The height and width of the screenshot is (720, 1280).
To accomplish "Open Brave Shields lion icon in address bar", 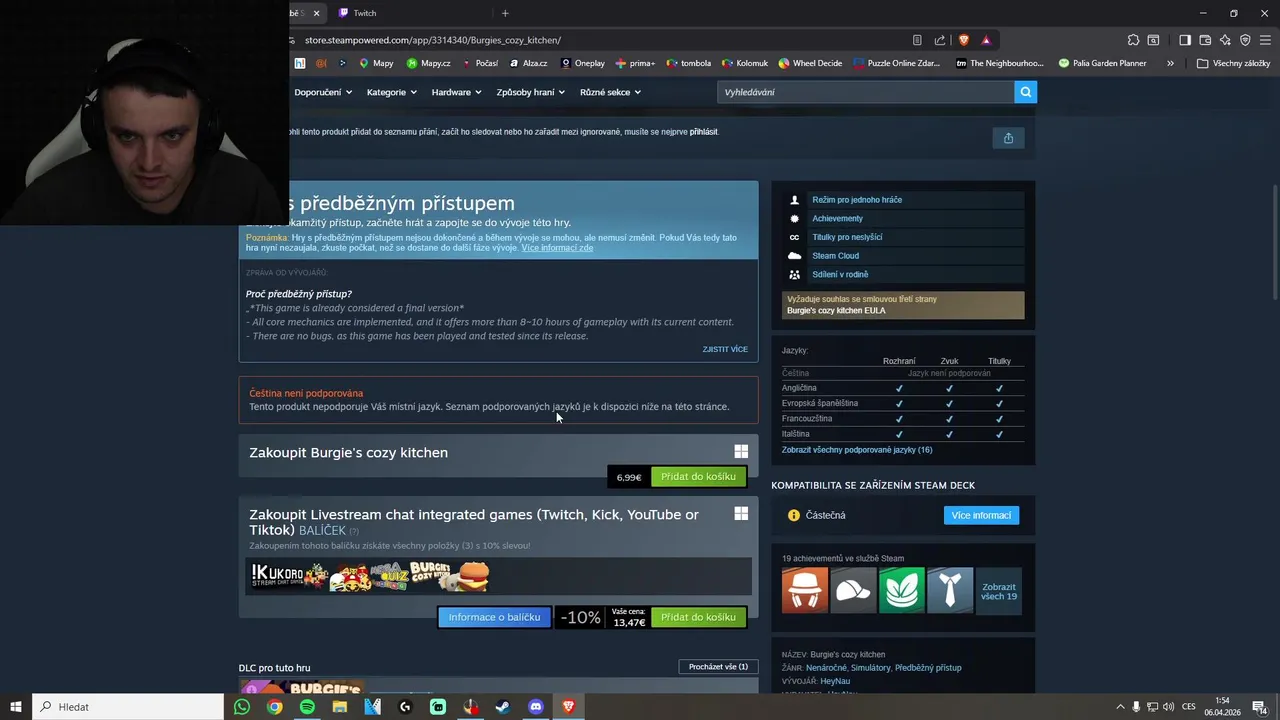I will 964,40.
